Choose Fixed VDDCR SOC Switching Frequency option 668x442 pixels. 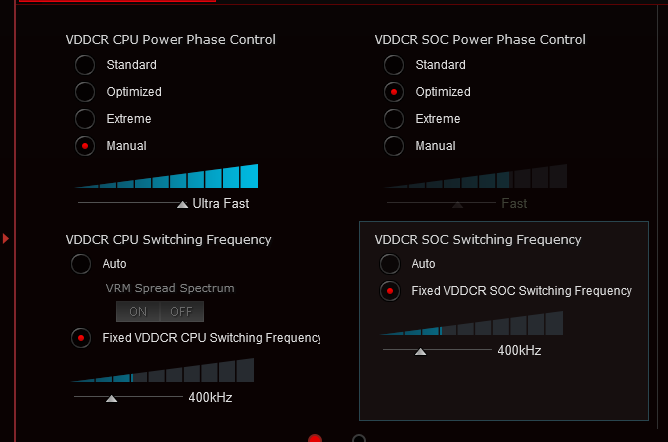pyautogui.click(x=390, y=291)
